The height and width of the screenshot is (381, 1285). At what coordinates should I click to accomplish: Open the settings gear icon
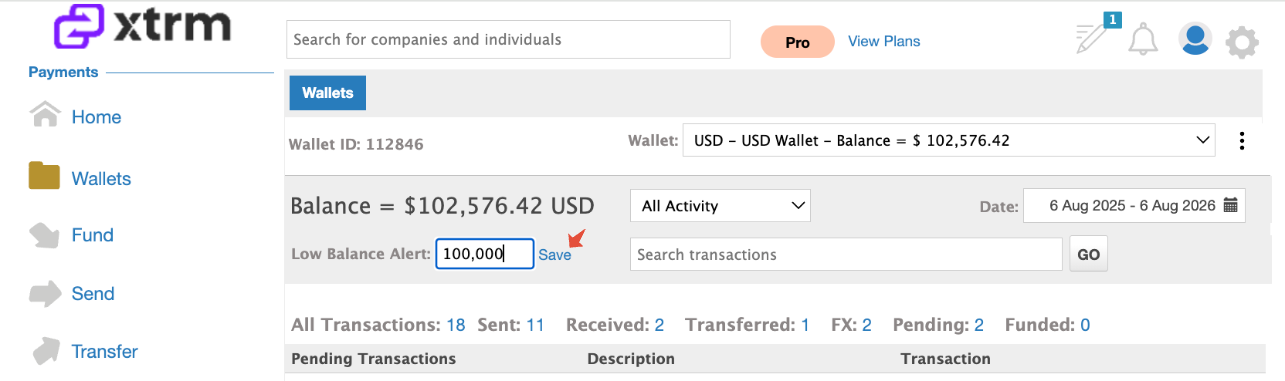(1242, 42)
